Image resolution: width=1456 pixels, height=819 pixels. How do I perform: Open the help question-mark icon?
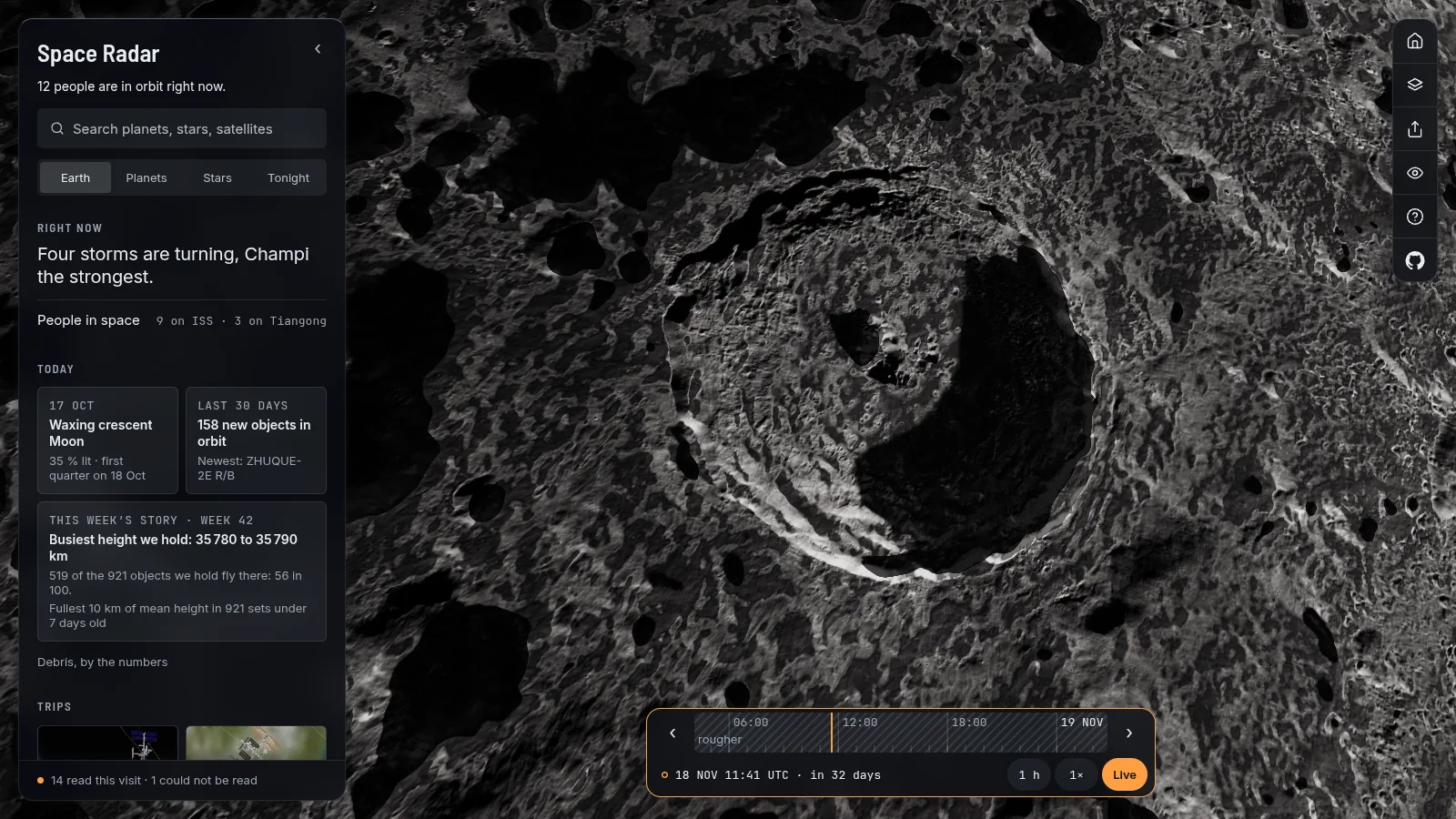[1415, 217]
